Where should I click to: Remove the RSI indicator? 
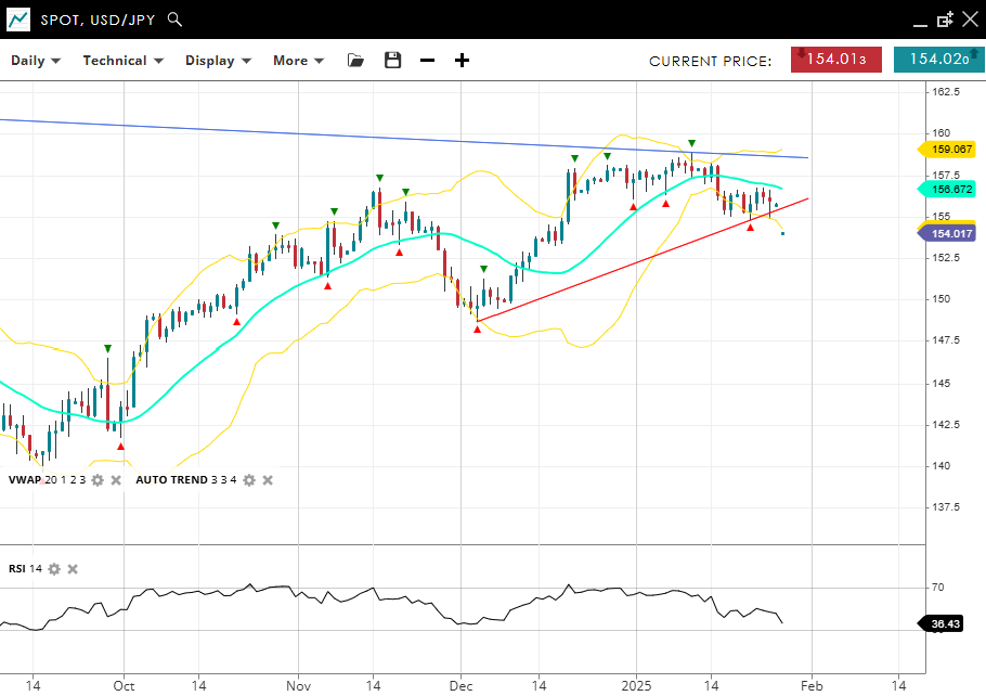(72, 569)
